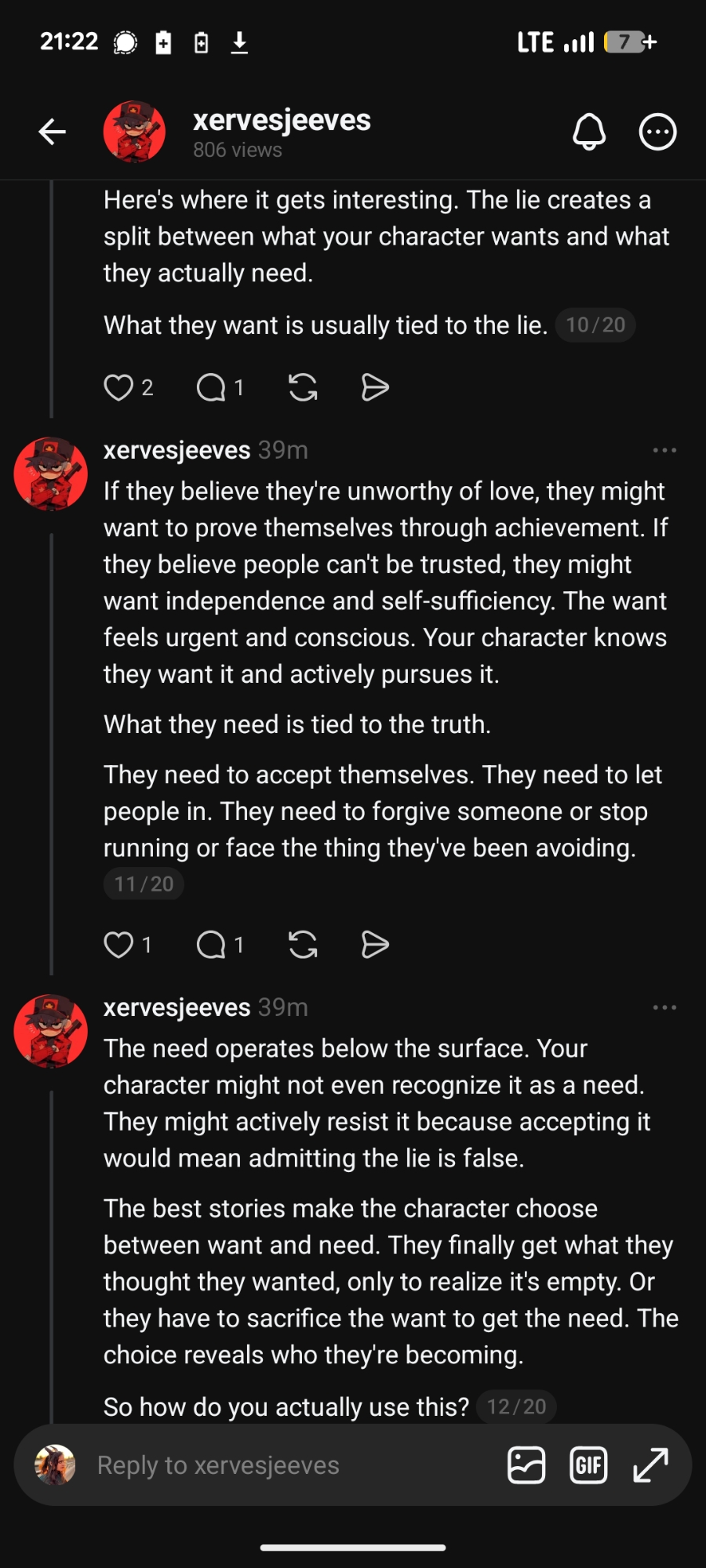
Task: Open options for the 11/20 post
Action: coord(664,450)
